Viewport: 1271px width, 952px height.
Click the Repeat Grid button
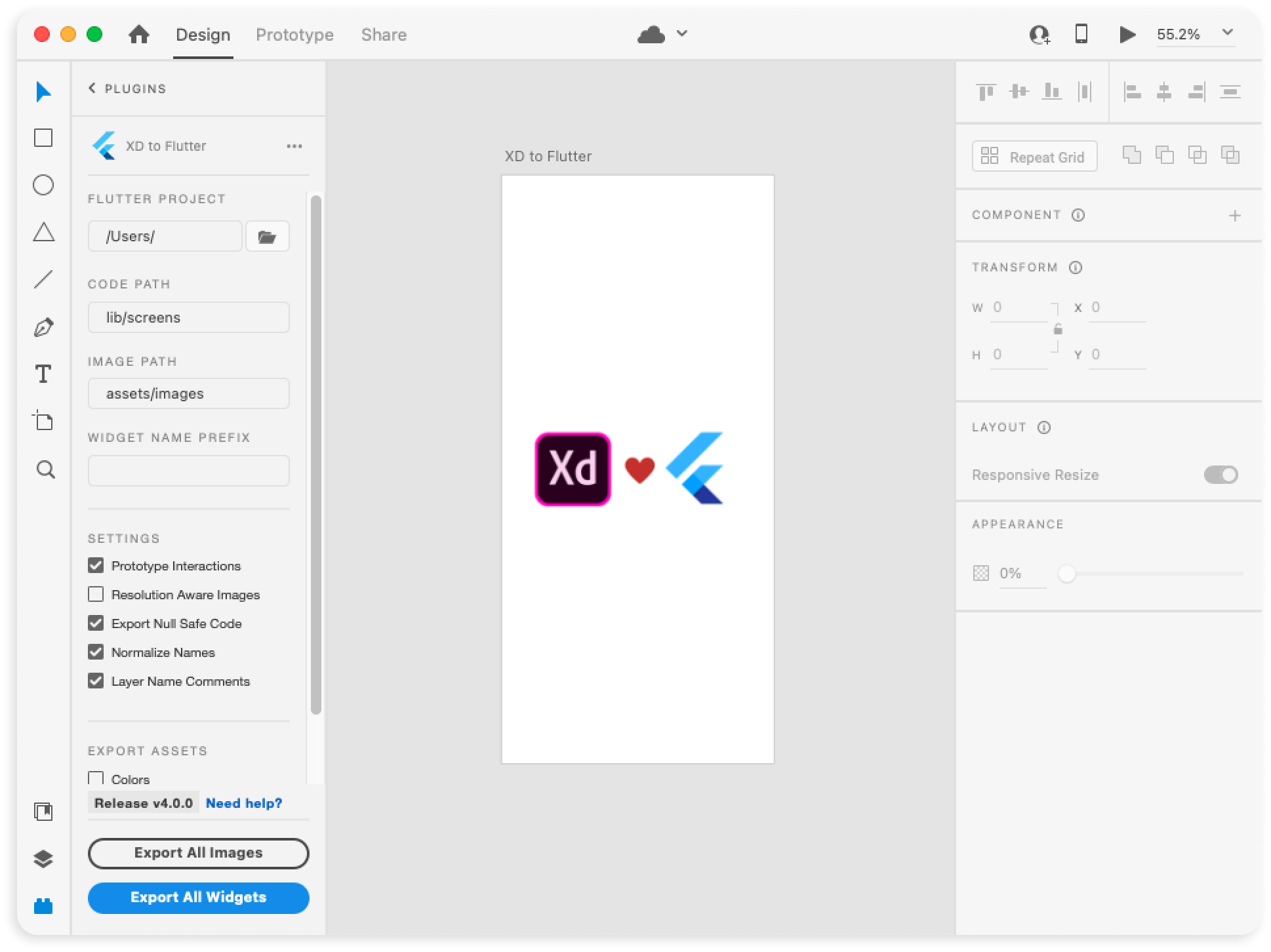click(x=1034, y=157)
